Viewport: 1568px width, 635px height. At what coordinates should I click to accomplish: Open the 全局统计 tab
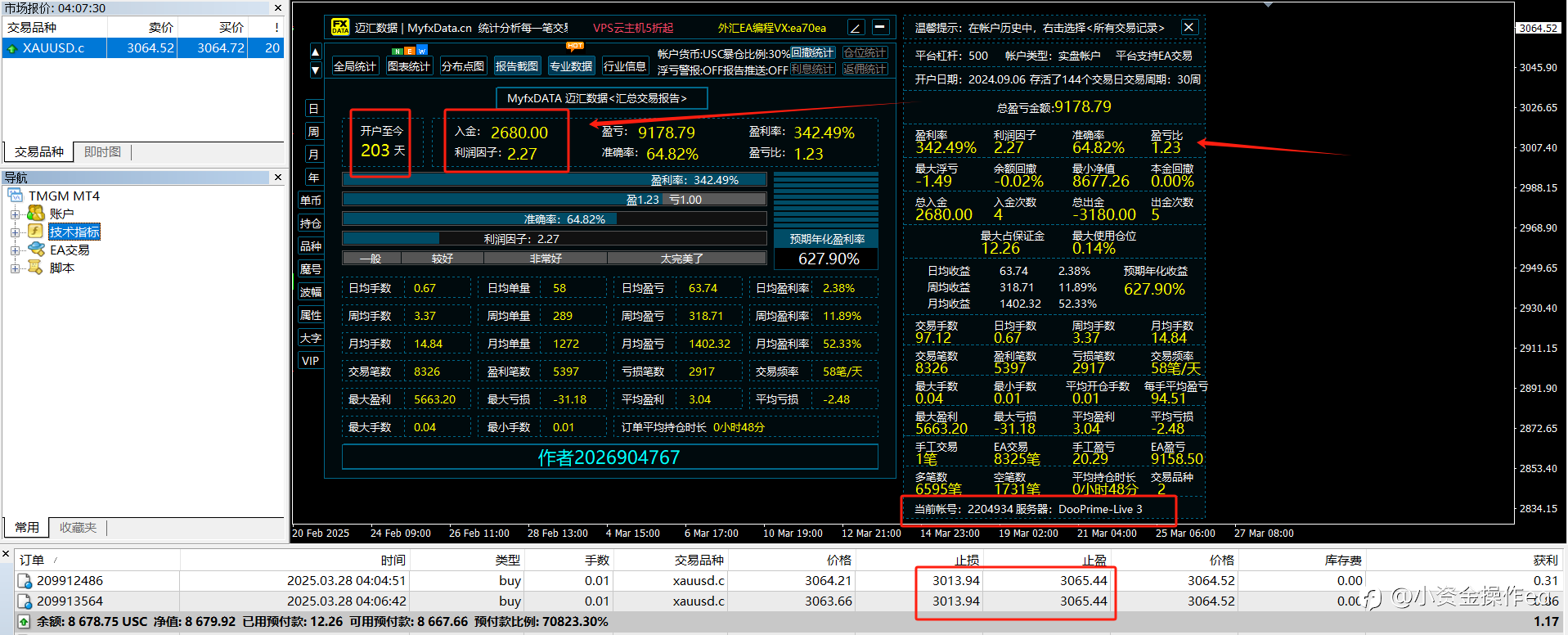[355, 66]
